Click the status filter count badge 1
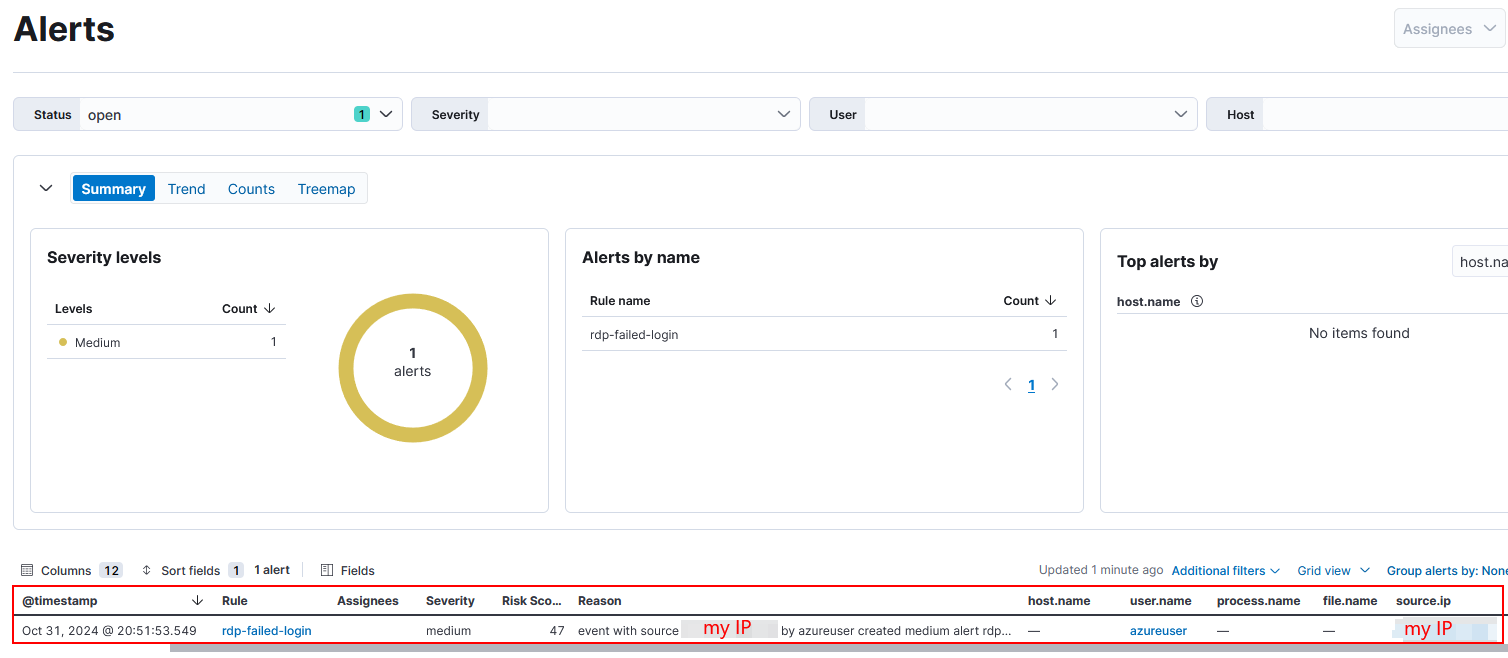This screenshot has width=1508, height=658. (362, 114)
